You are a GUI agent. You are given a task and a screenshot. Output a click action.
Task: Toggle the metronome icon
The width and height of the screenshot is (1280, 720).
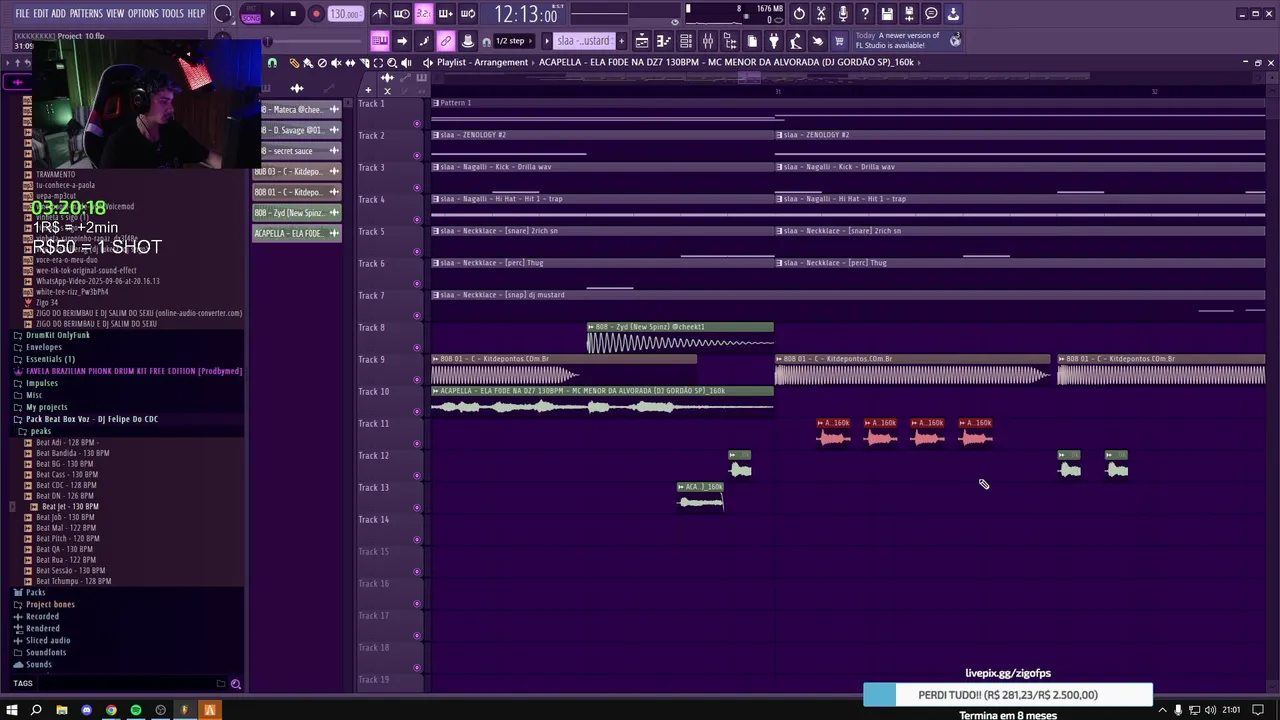[380, 14]
